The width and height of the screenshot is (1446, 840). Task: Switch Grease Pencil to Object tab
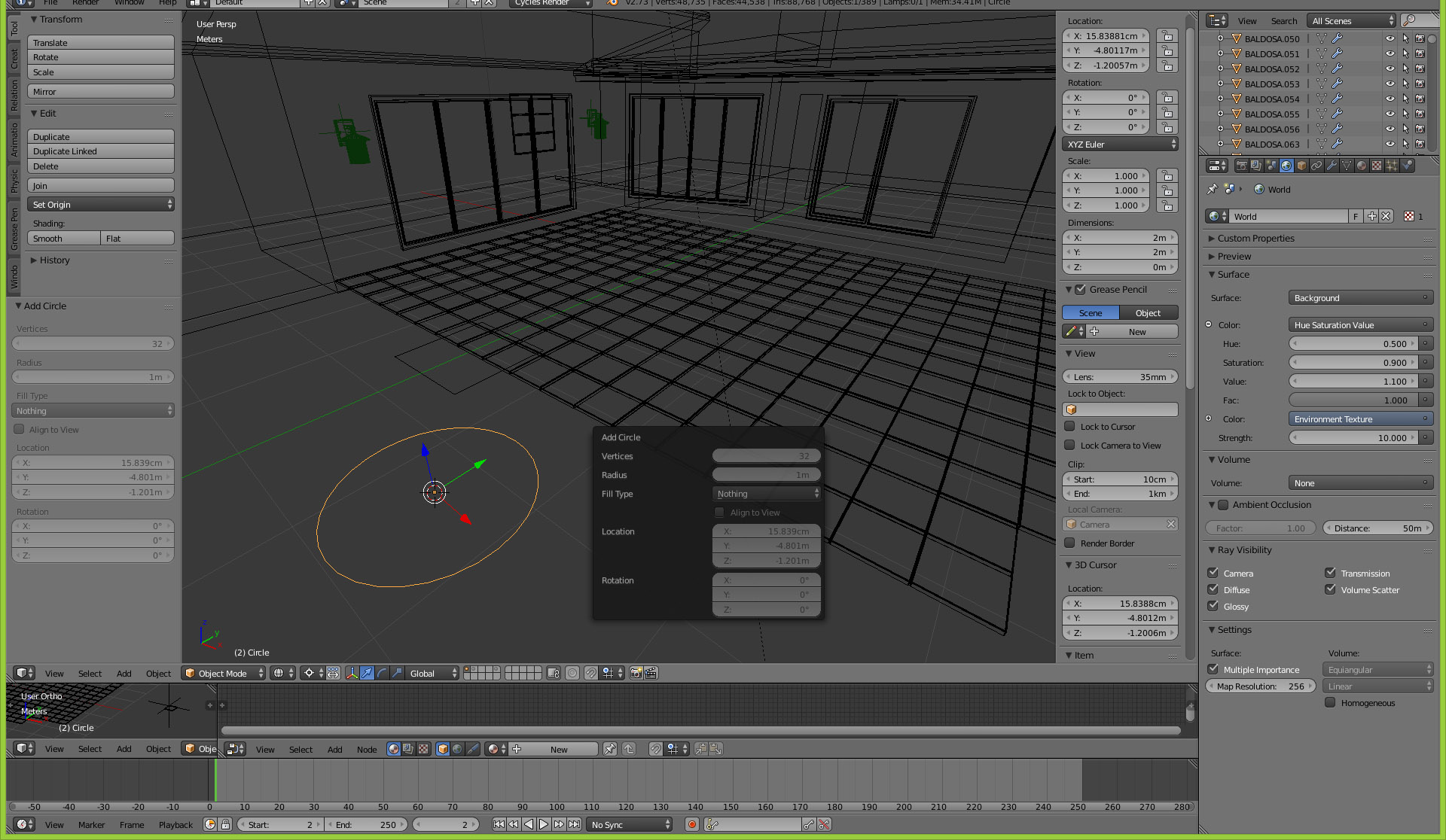pyautogui.click(x=1148, y=313)
